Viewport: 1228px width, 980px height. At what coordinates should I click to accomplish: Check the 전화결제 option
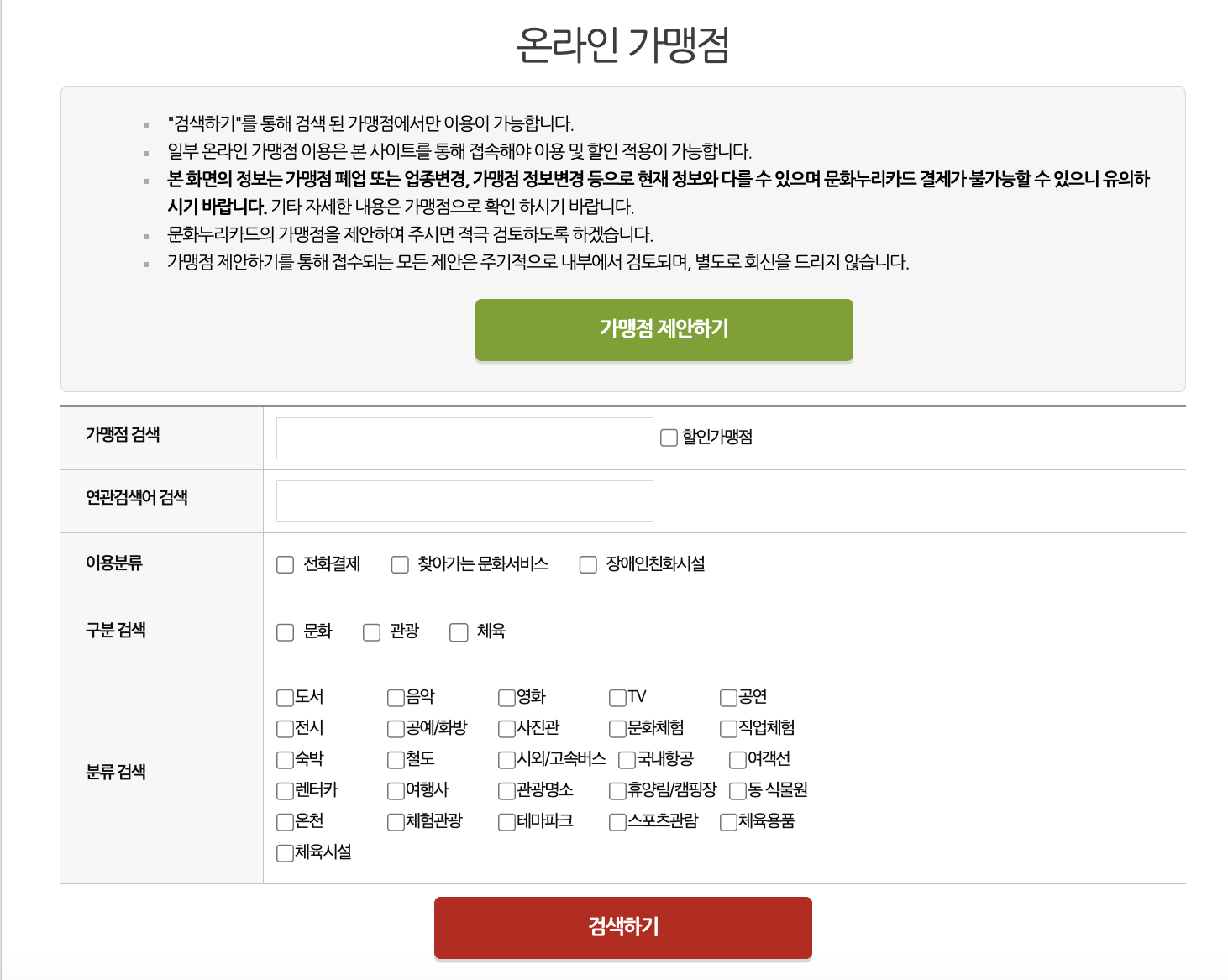click(x=284, y=564)
